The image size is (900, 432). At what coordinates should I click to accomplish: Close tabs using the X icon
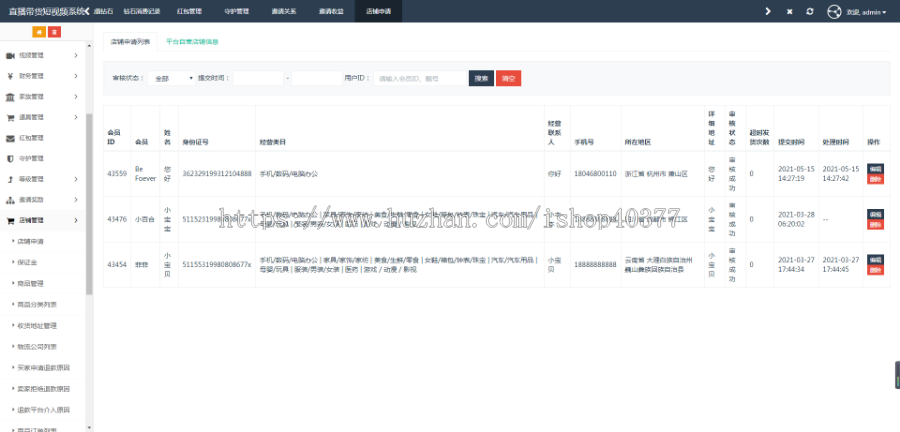[x=790, y=11]
